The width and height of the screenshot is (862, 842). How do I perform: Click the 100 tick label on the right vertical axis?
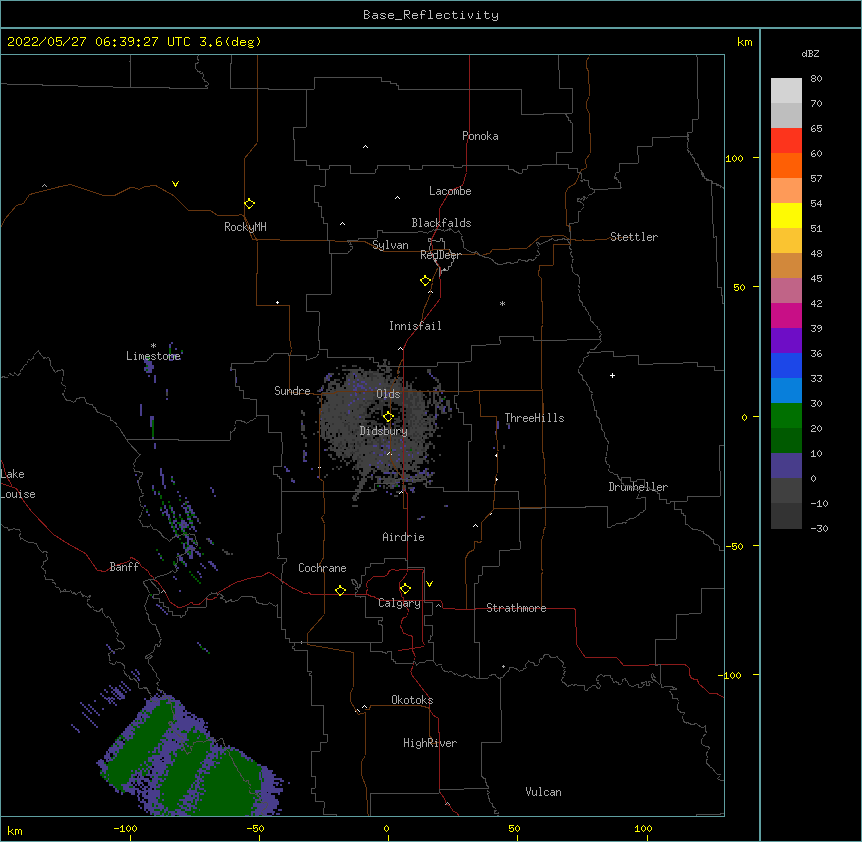point(734,158)
